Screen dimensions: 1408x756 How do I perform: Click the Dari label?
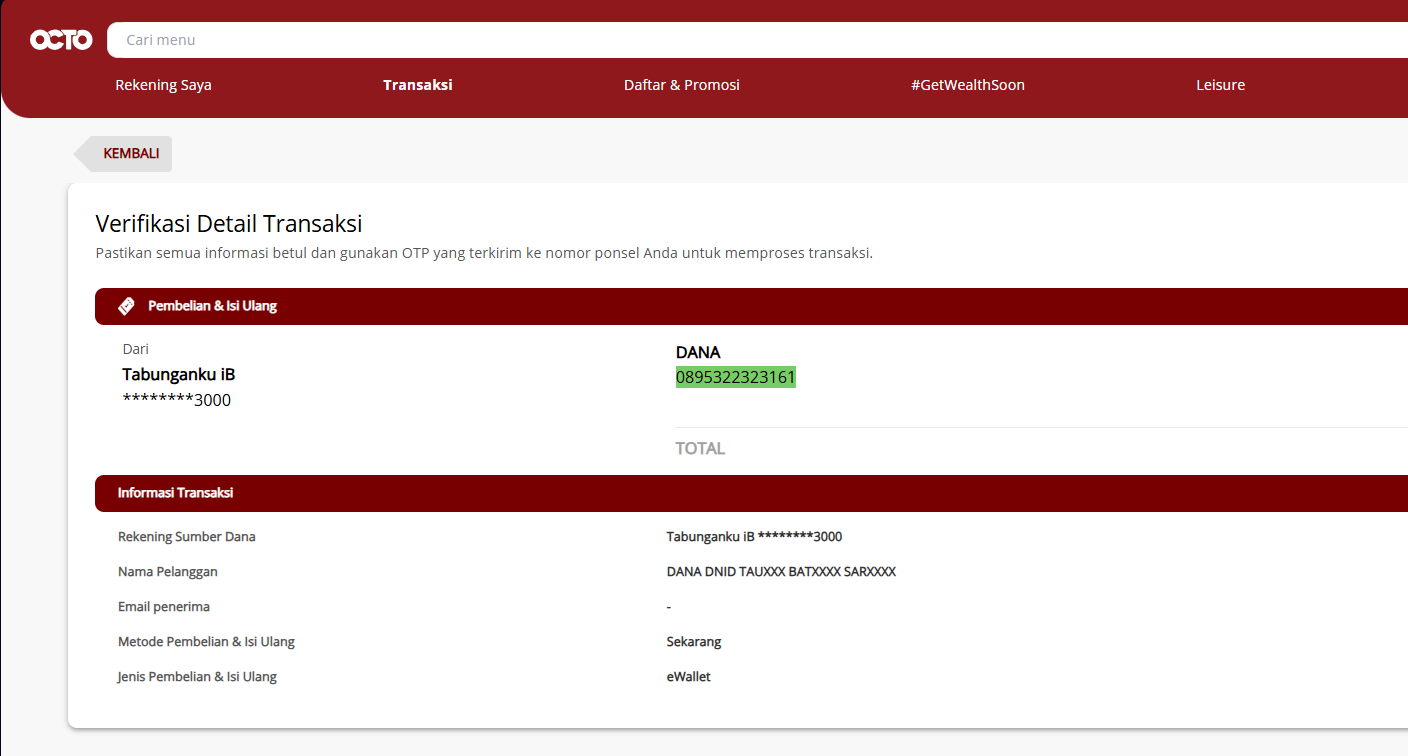tap(136, 349)
